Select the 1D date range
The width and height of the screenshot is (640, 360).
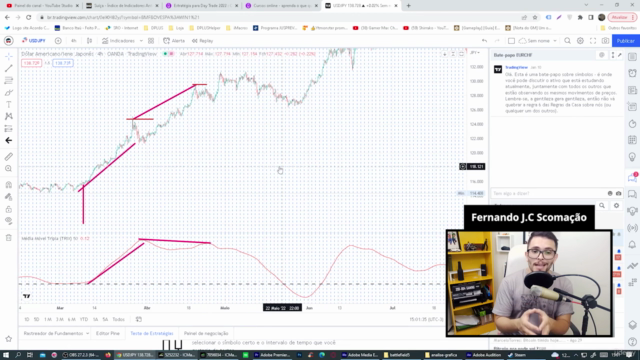coord(27,319)
